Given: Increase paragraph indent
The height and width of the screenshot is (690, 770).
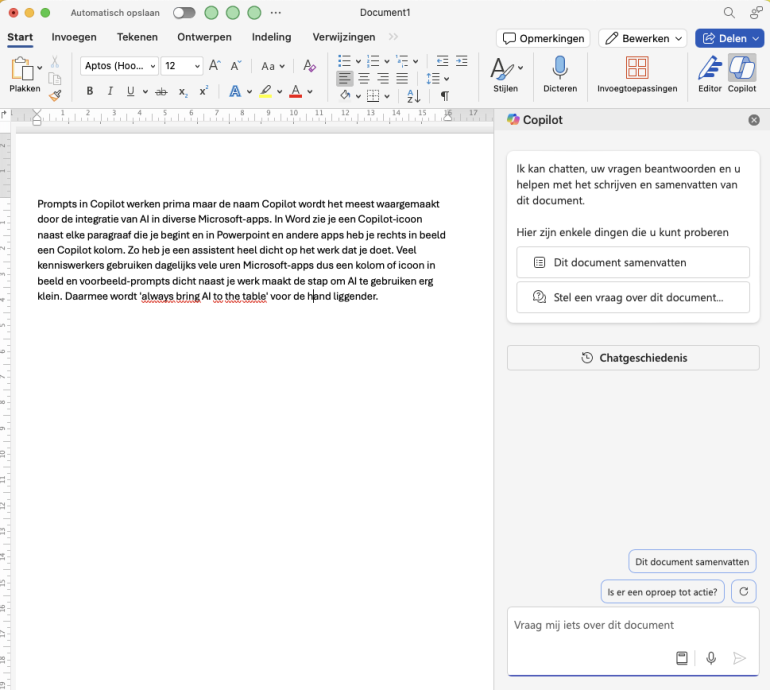Looking at the screenshot, I should (462, 61).
